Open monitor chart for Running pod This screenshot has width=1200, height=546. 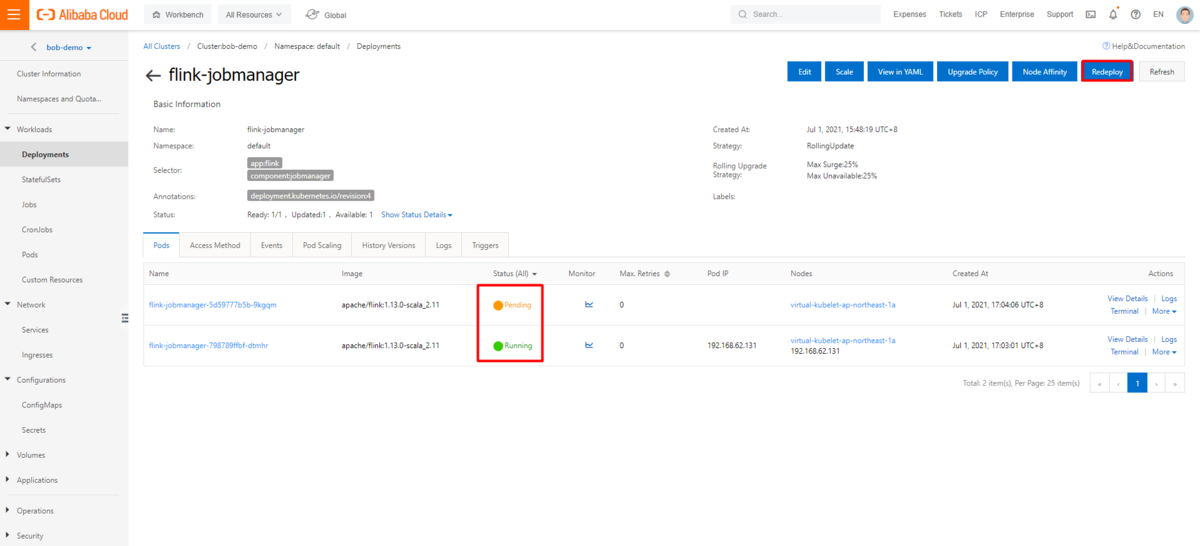coord(589,345)
